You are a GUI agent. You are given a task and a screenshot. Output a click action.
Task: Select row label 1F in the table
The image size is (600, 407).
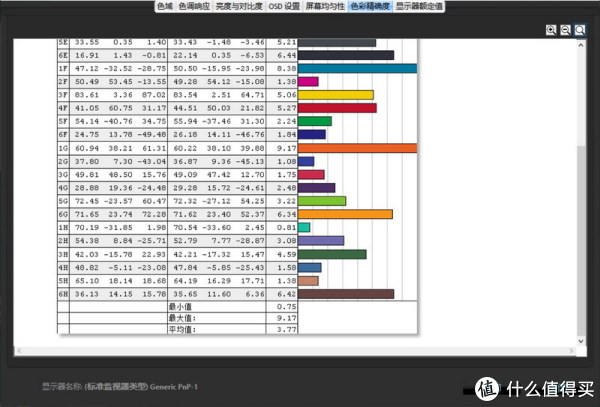(x=63, y=68)
